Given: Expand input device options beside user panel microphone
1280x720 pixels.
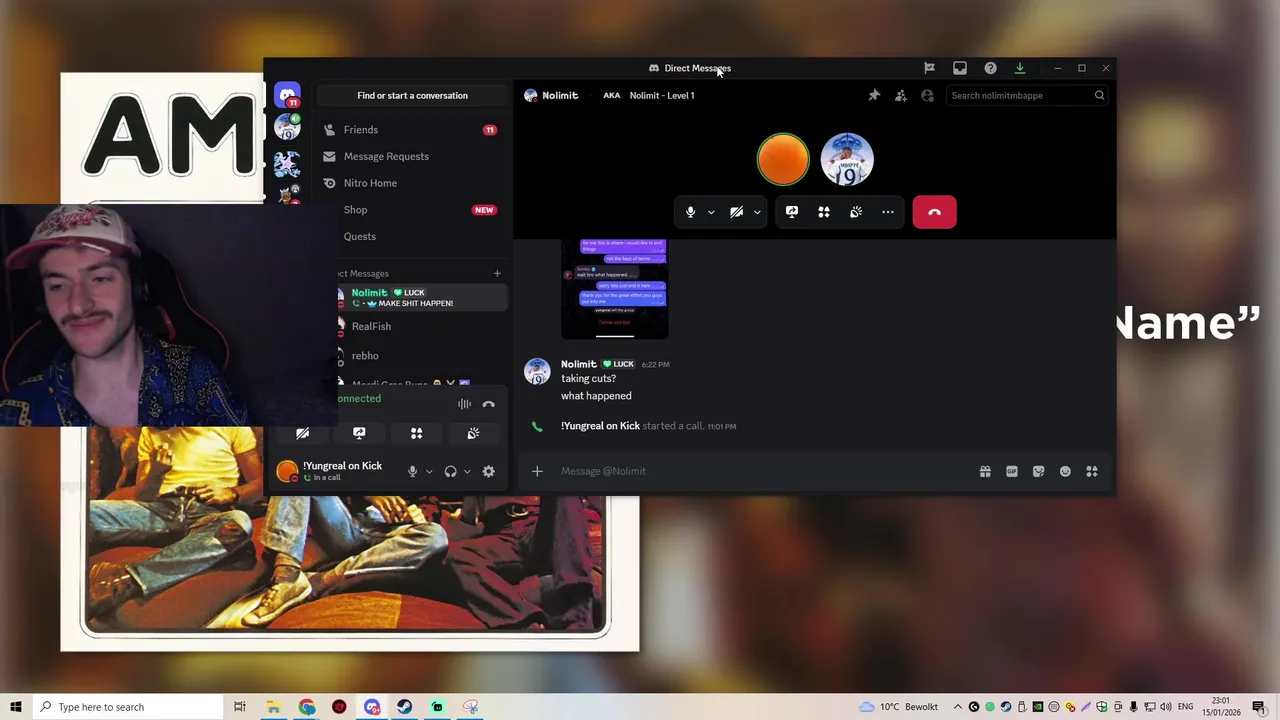Looking at the screenshot, I should click(x=429, y=471).
